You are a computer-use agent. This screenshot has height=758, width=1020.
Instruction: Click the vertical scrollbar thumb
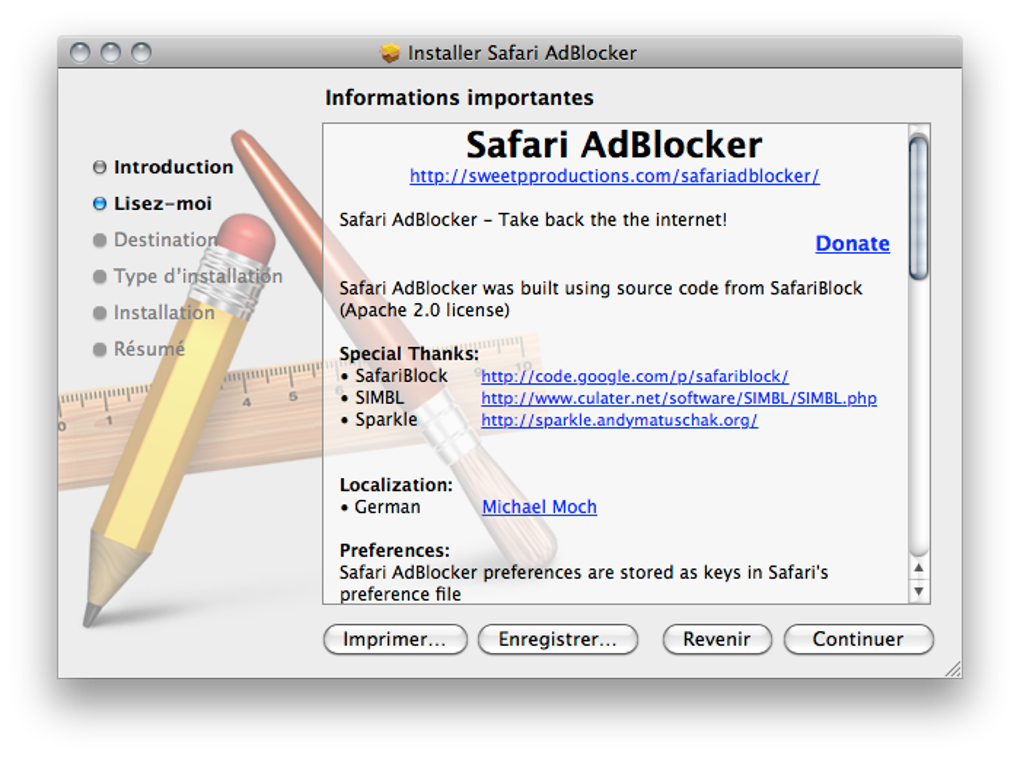(919, 207)
